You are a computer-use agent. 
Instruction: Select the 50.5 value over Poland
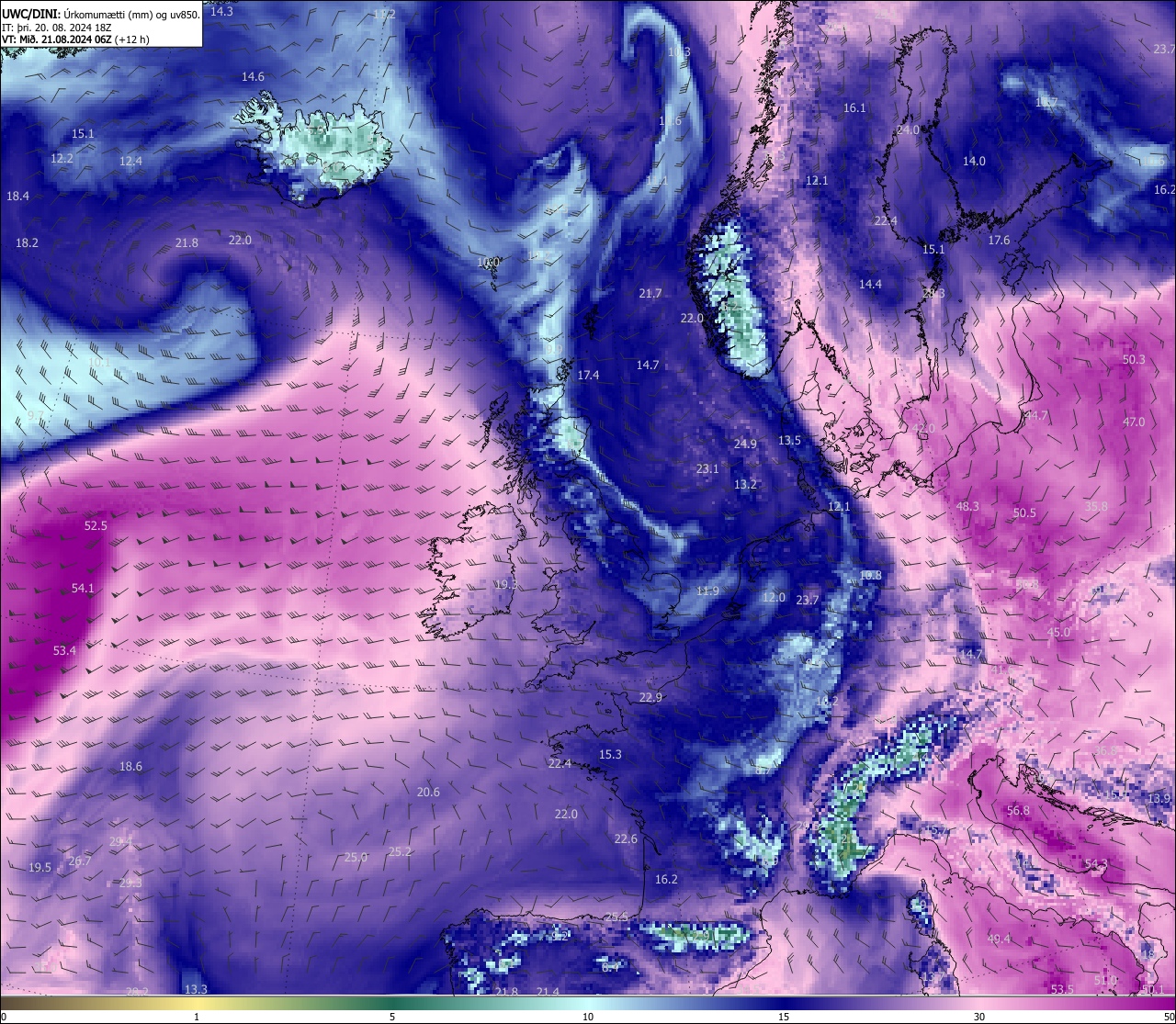[x=1024, y=512]
